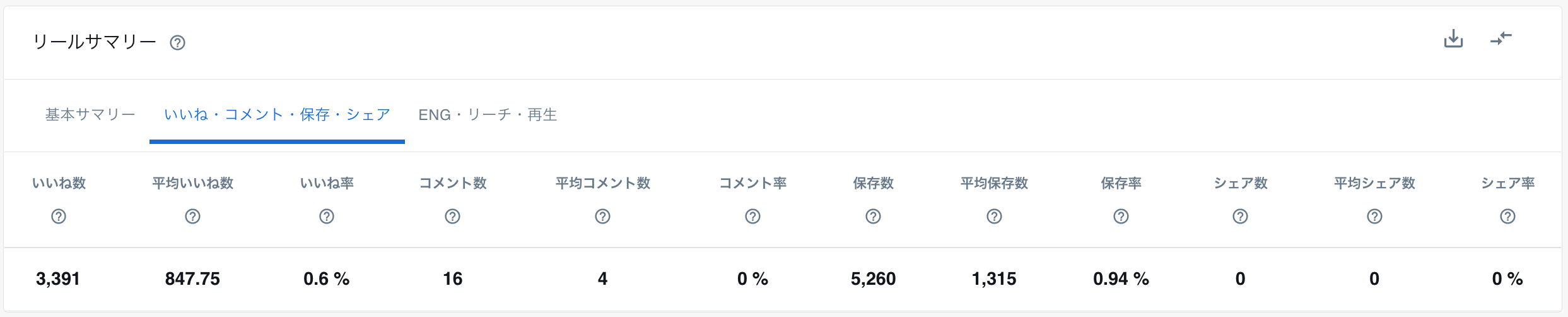Show help tooltip for 平均コメント数 column
Viewport: 1568px width, 317px height.
(602, 217)
